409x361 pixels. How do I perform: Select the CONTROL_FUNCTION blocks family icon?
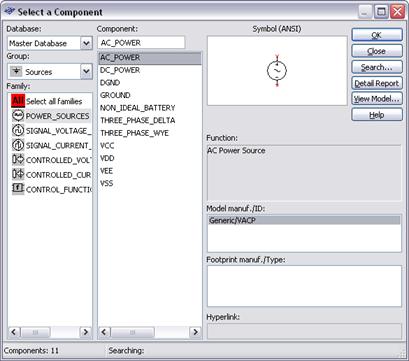tap(18, 189)
